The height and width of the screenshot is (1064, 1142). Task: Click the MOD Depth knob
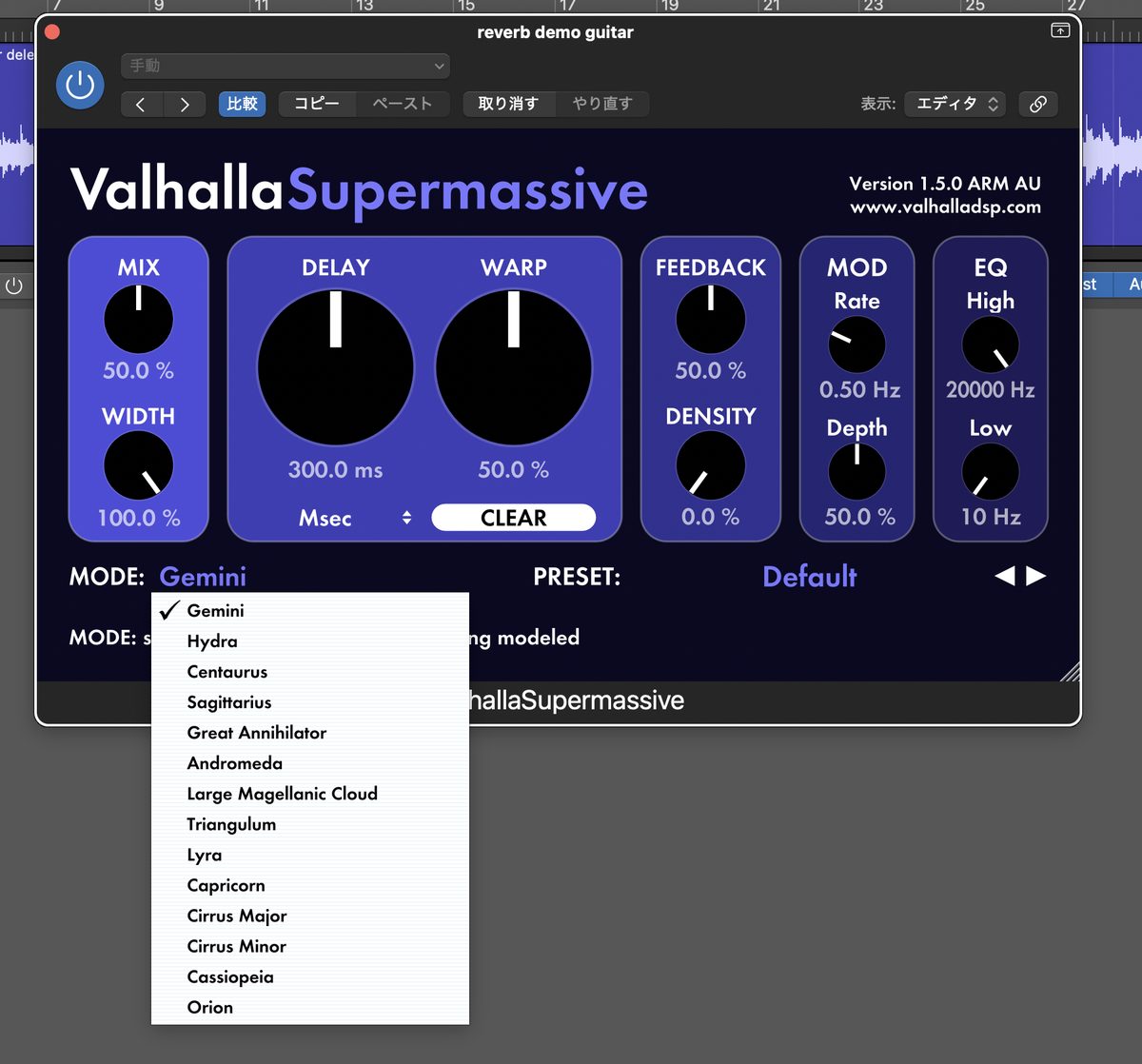(x=856, y=471)
